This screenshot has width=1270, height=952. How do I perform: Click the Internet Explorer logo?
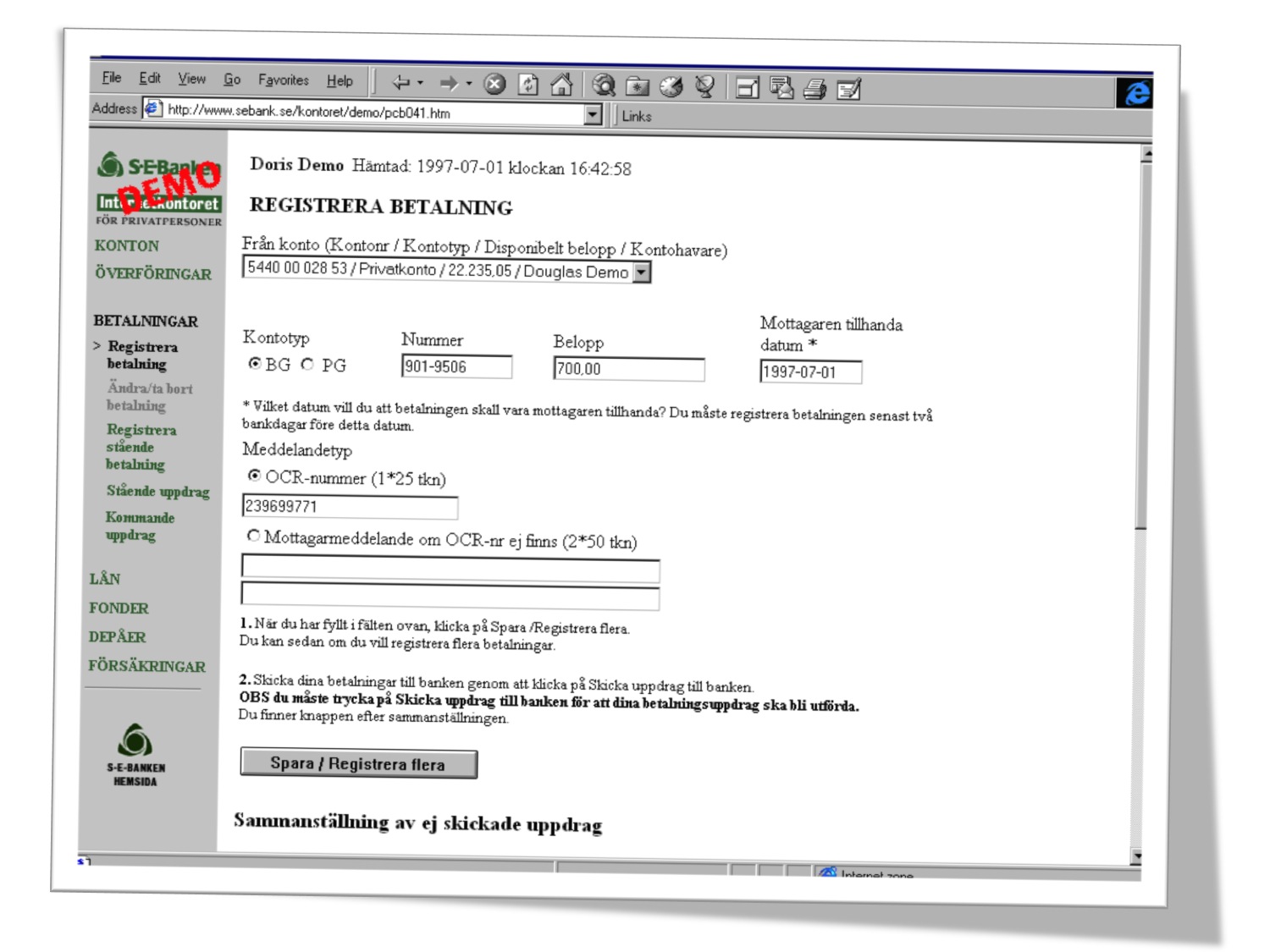coord(1135,92)
